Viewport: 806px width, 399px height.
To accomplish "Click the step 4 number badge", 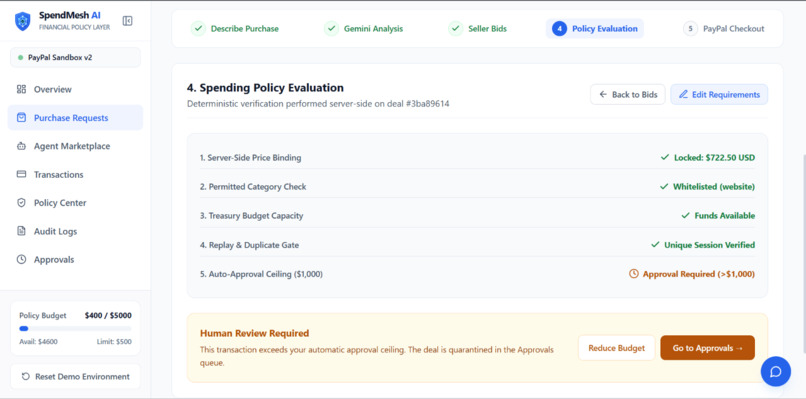I will coord(559,29).
